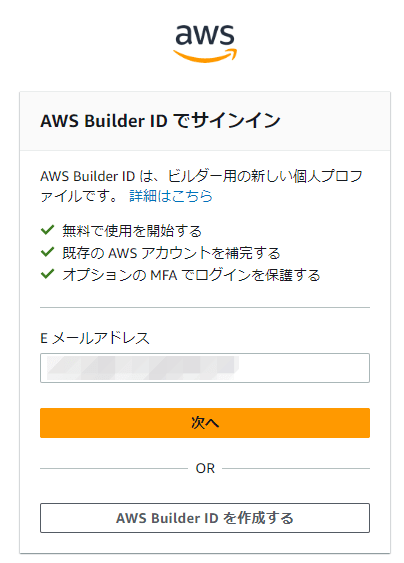Click the orange smile arrow under aws
Viewport: 404px width, 563px height.
(x=205, y=56)
